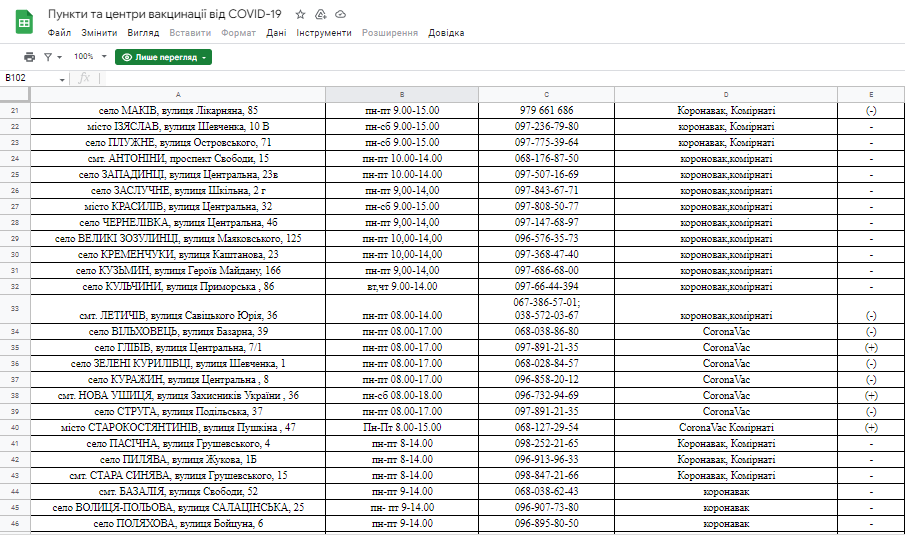Open the filter views icon
This screenshot has width=905, height=535.
pyautogui.click(x=52, y=57)
